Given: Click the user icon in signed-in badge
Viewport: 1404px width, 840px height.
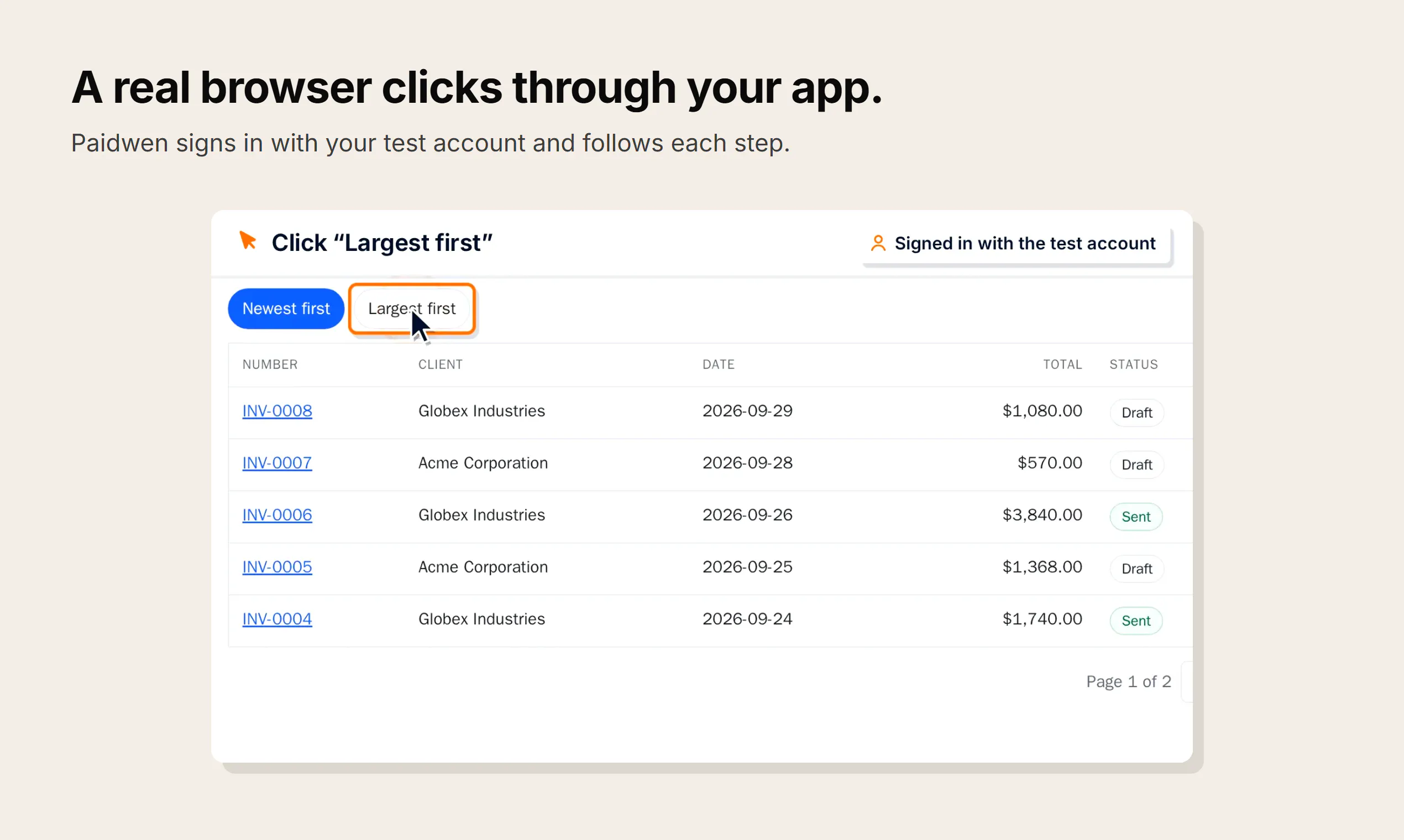Looking at the screenshot, I should [878, 243].
